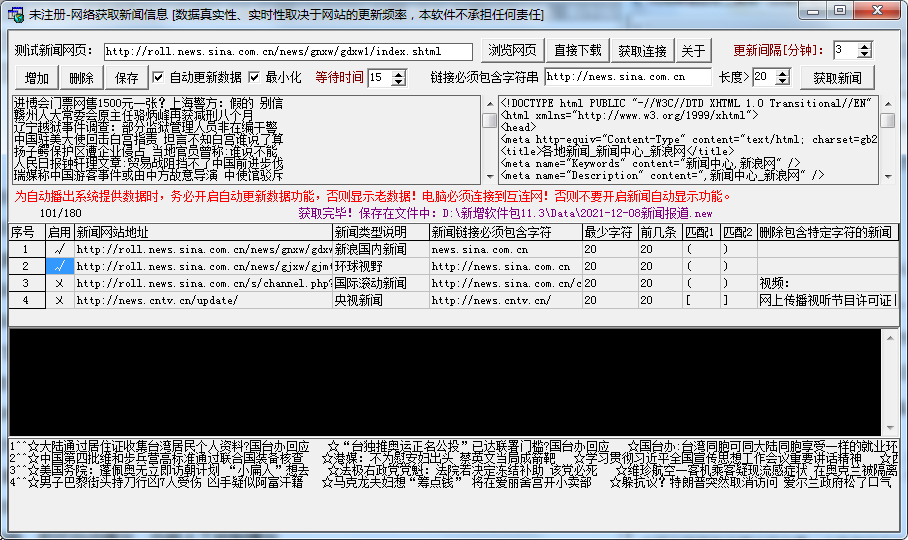Click the 获取连接 button

click(642, 50)
